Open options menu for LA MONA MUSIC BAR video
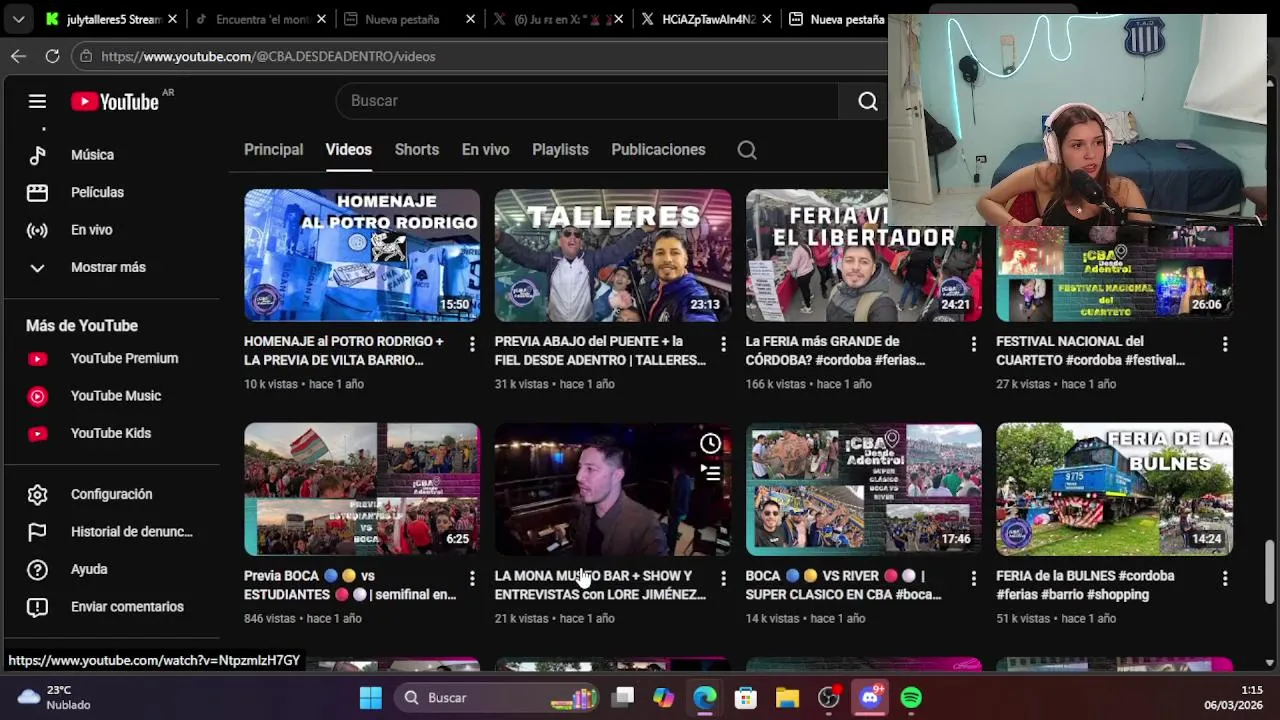Screen dimensions: 1280x720 pyautogui.click(x=723, y=578)
